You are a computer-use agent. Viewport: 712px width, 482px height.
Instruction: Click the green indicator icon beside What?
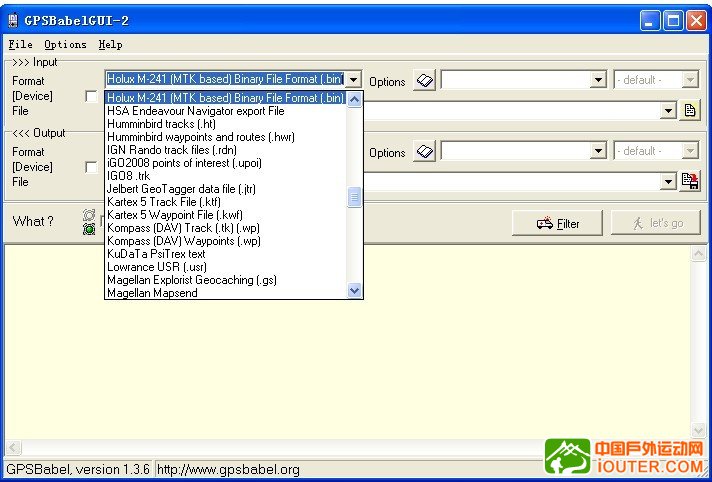pos(89,229)
